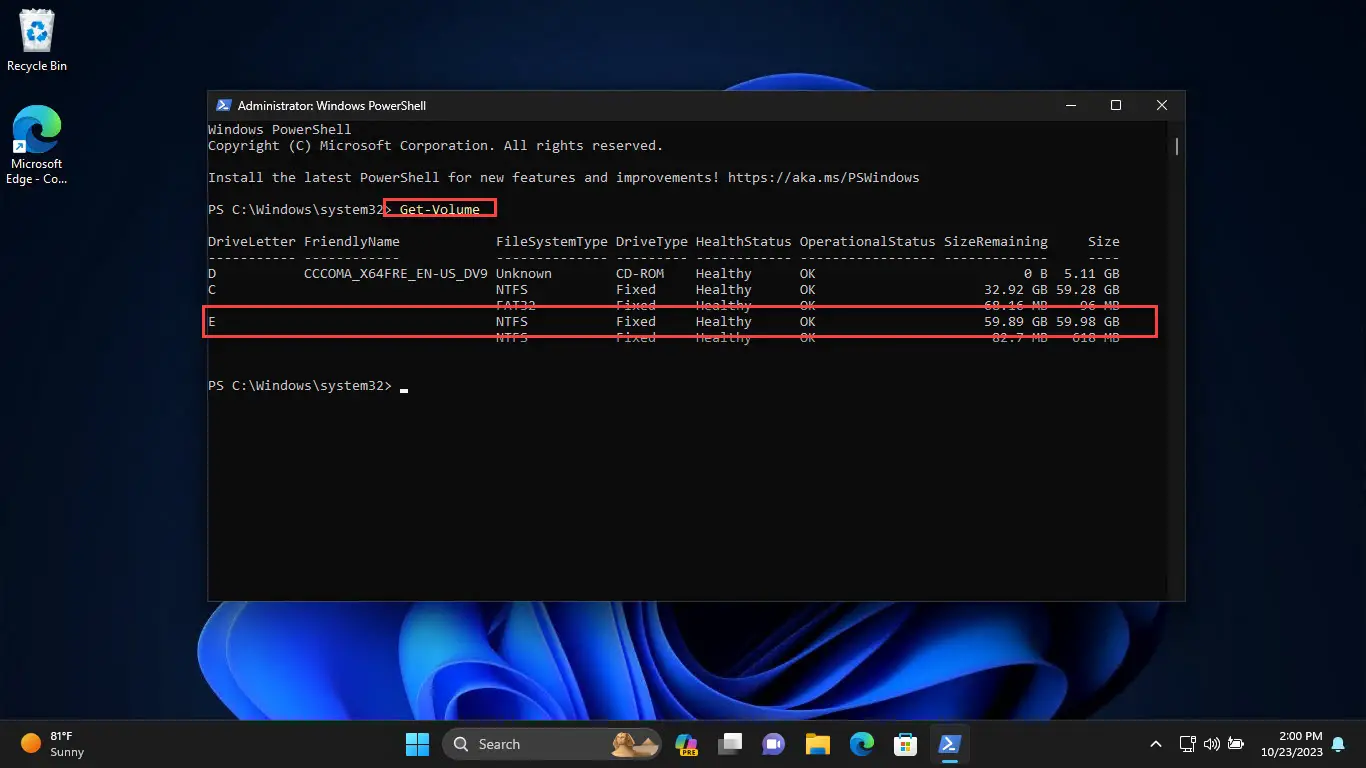Click the taskbar Search box
This screenshot has width=1366, height=768.
(x=554, y=744)
